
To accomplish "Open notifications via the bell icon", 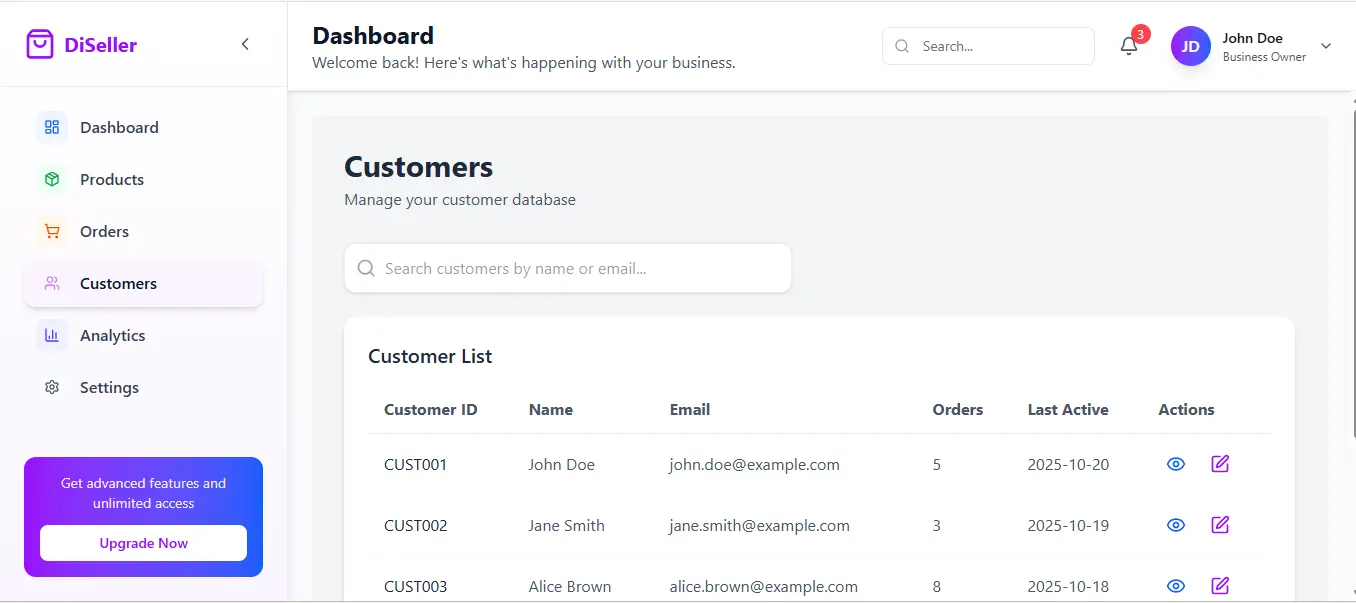I will (1128, 46).
